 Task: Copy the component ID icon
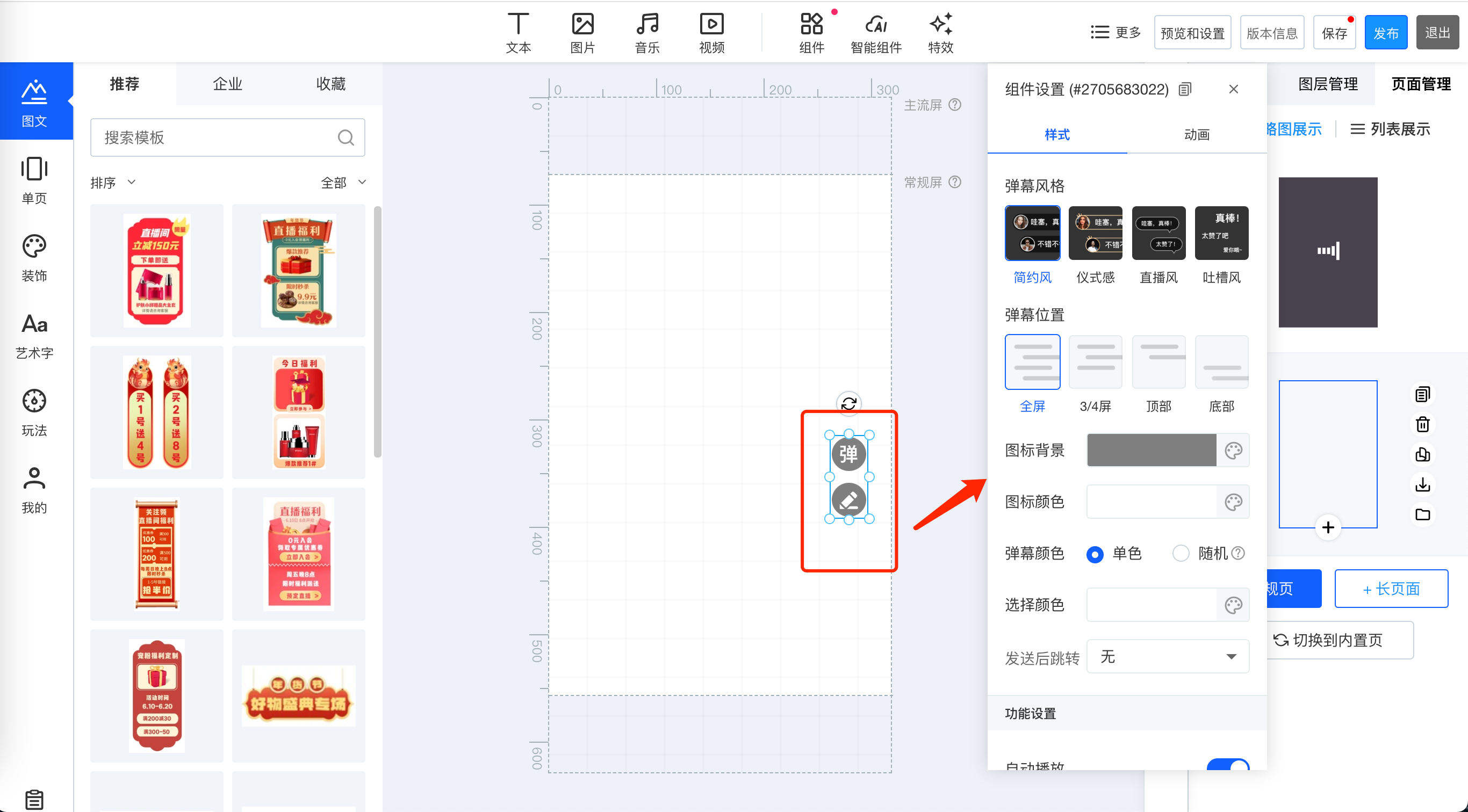tap(1185, 89)
